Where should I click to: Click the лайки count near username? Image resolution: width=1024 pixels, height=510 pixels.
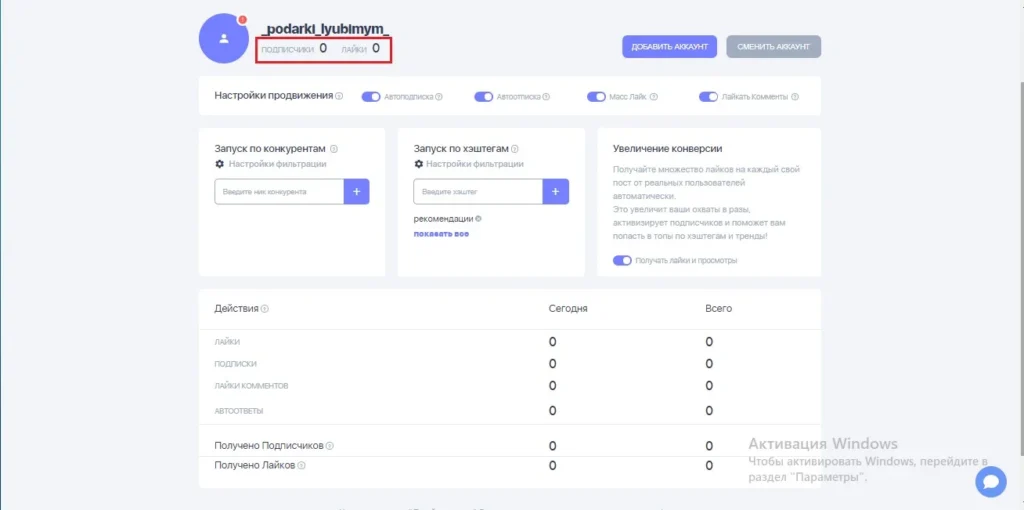tap(376, 48)
